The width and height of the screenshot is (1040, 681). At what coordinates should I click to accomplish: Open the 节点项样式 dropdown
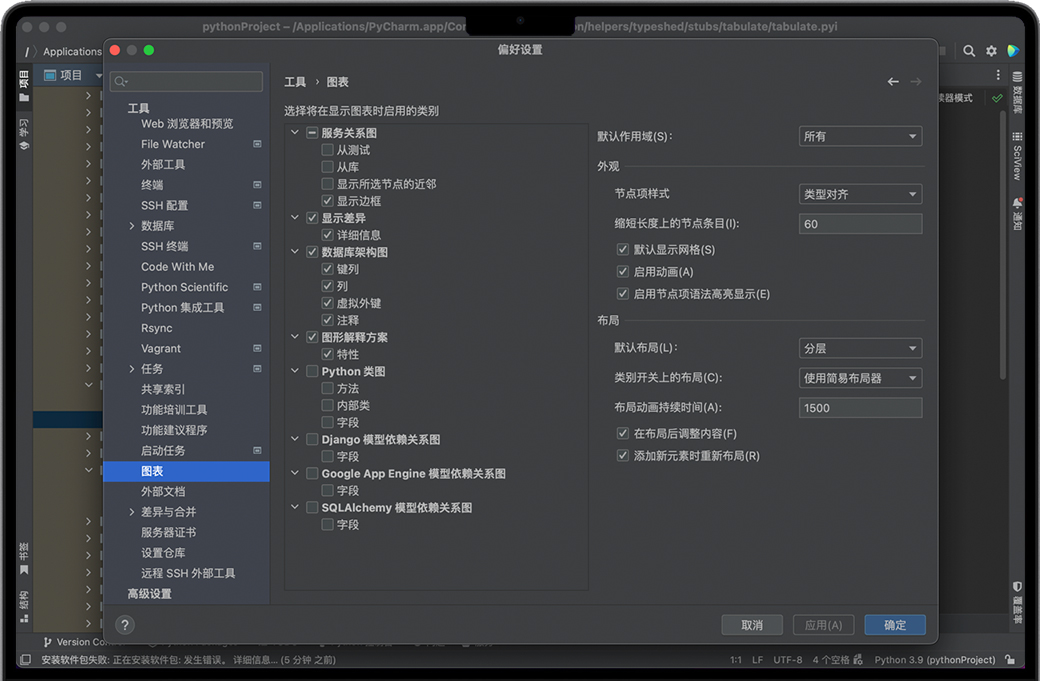[860, 194]
